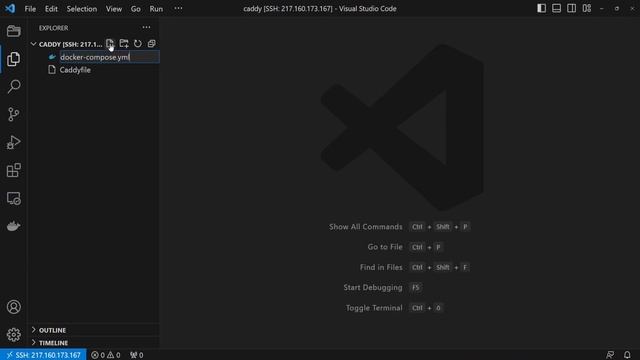Viewport: 640px width, 360px height.
Task: Open the overflow menu with more menus
Action: pyautogui.click(x=178, y=8)
